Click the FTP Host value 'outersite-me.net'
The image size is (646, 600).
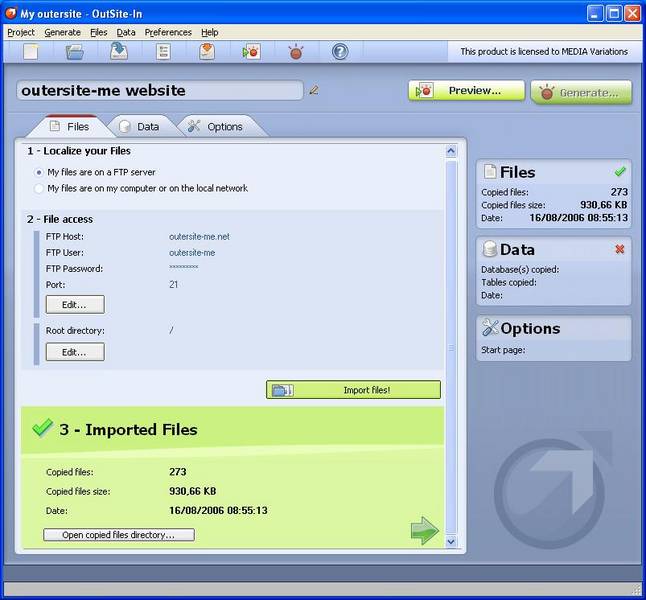199,237
